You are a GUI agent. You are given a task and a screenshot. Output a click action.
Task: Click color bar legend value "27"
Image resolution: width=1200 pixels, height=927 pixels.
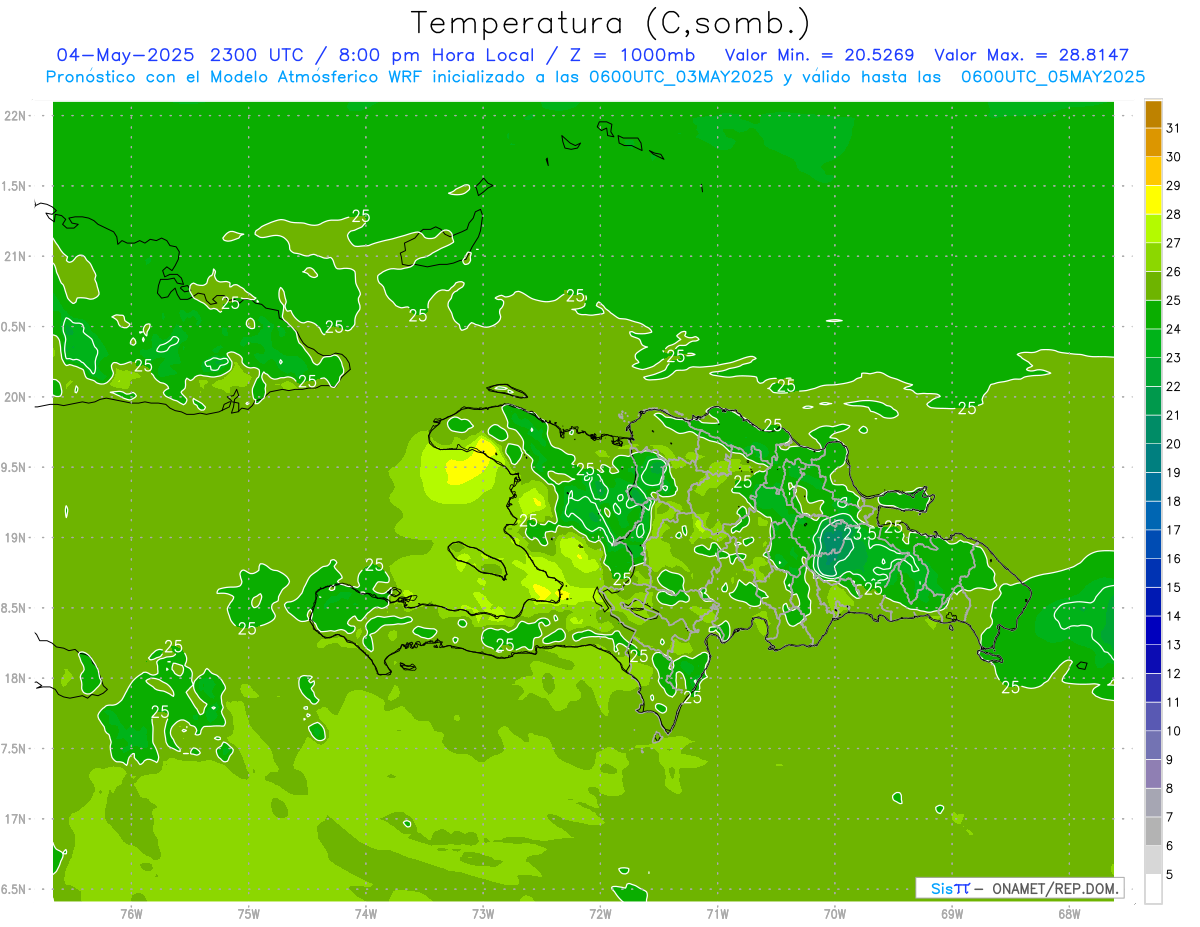(1173, 243)
